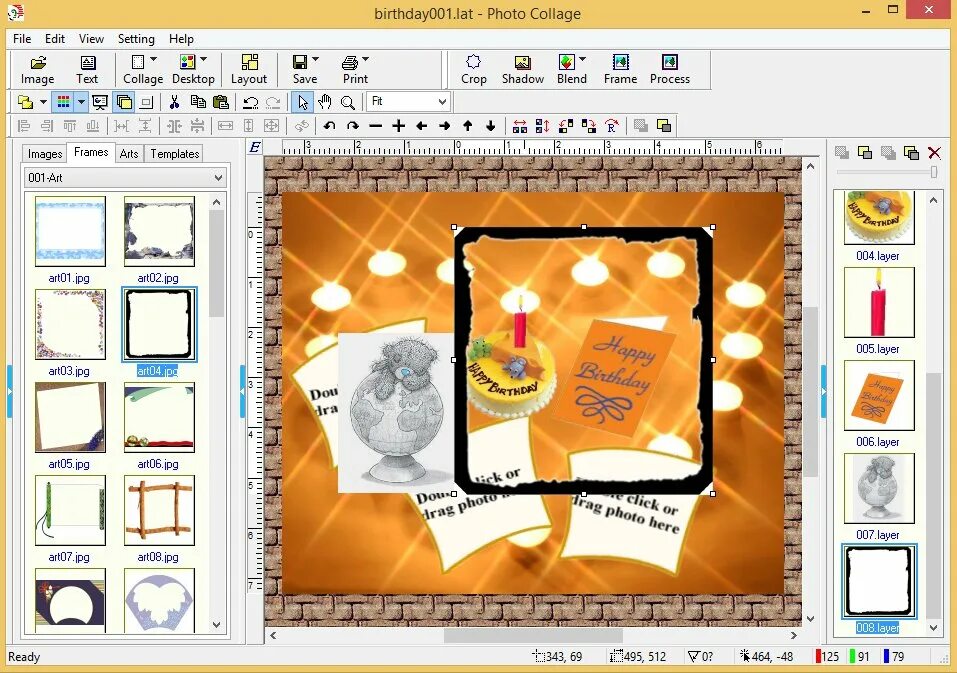This screenshot has width=957, height=673.
Task: Open the Setting menu
Action: (x=136, y=38)
